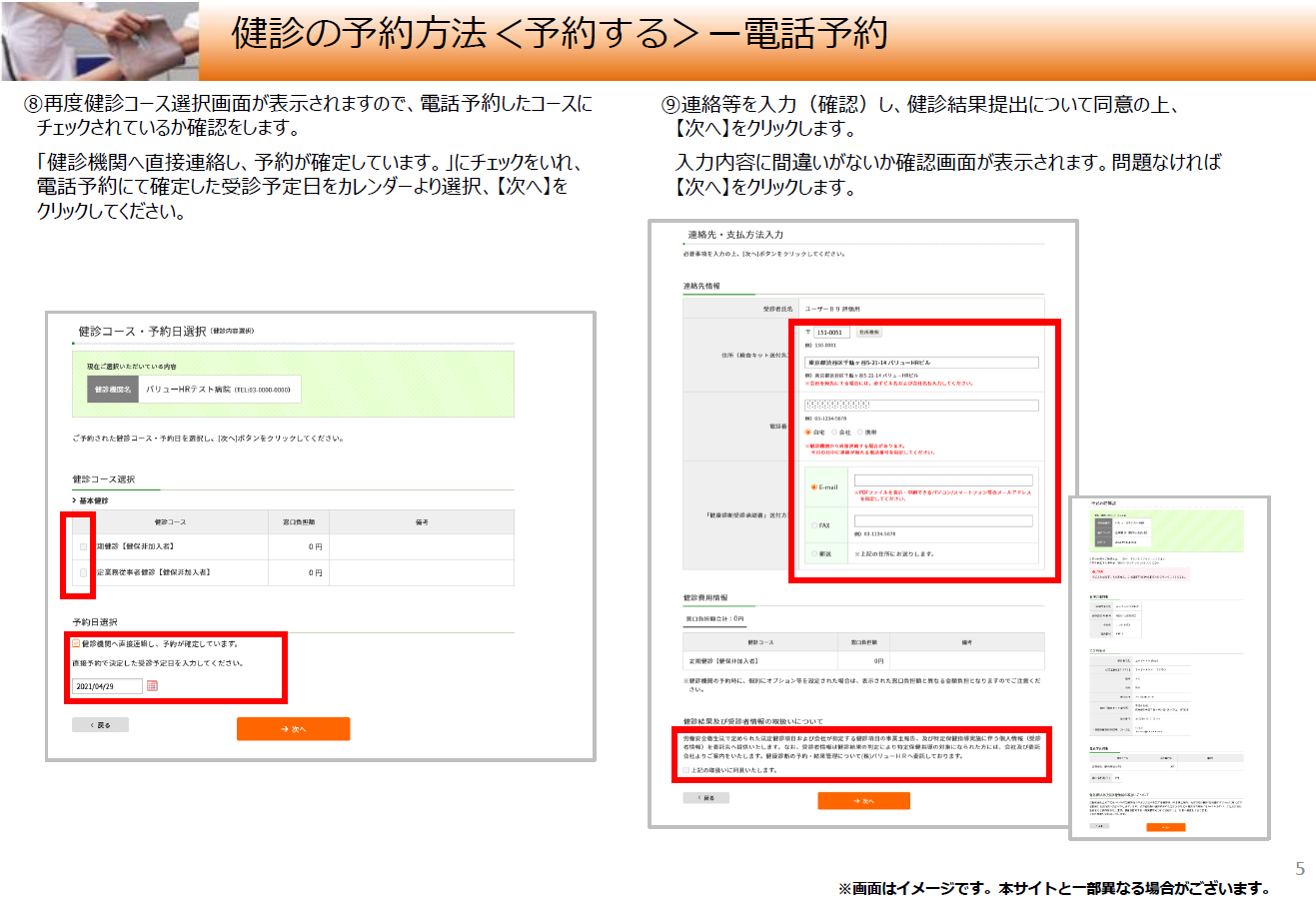1316x907 pixels.
Task: Check the 定期健診 course checkbox
Action: [83, 546]
